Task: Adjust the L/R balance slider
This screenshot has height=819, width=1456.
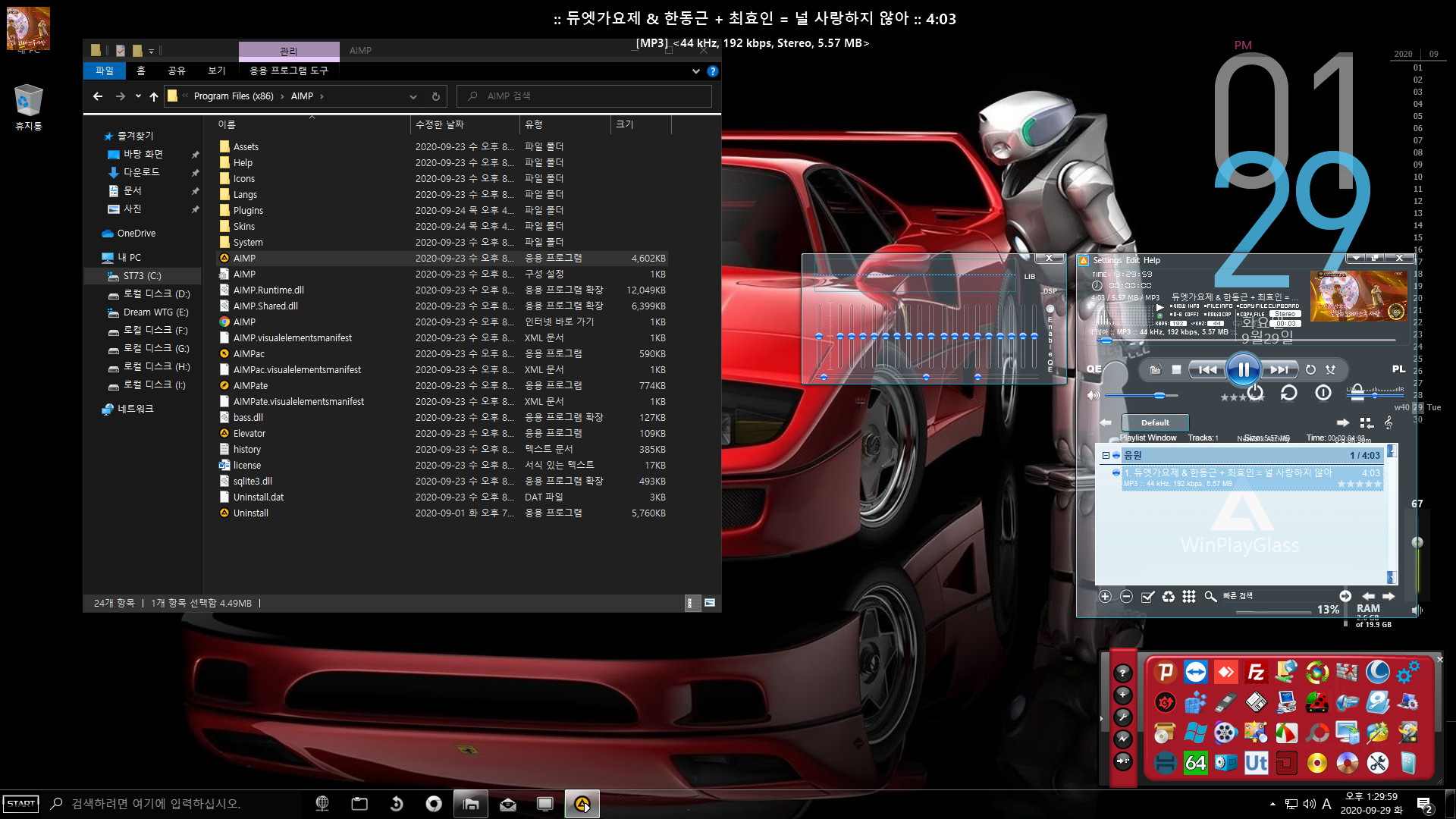Action: pos(1375,395)
